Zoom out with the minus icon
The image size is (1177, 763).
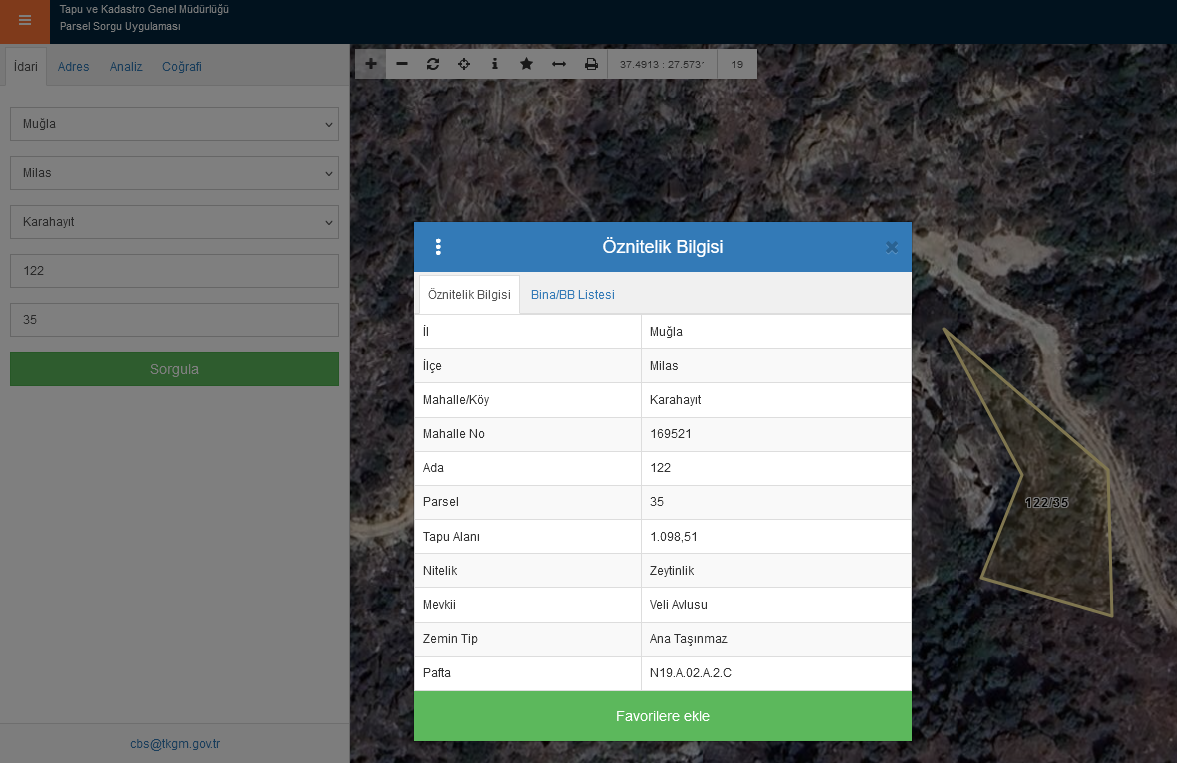(402, 64)
